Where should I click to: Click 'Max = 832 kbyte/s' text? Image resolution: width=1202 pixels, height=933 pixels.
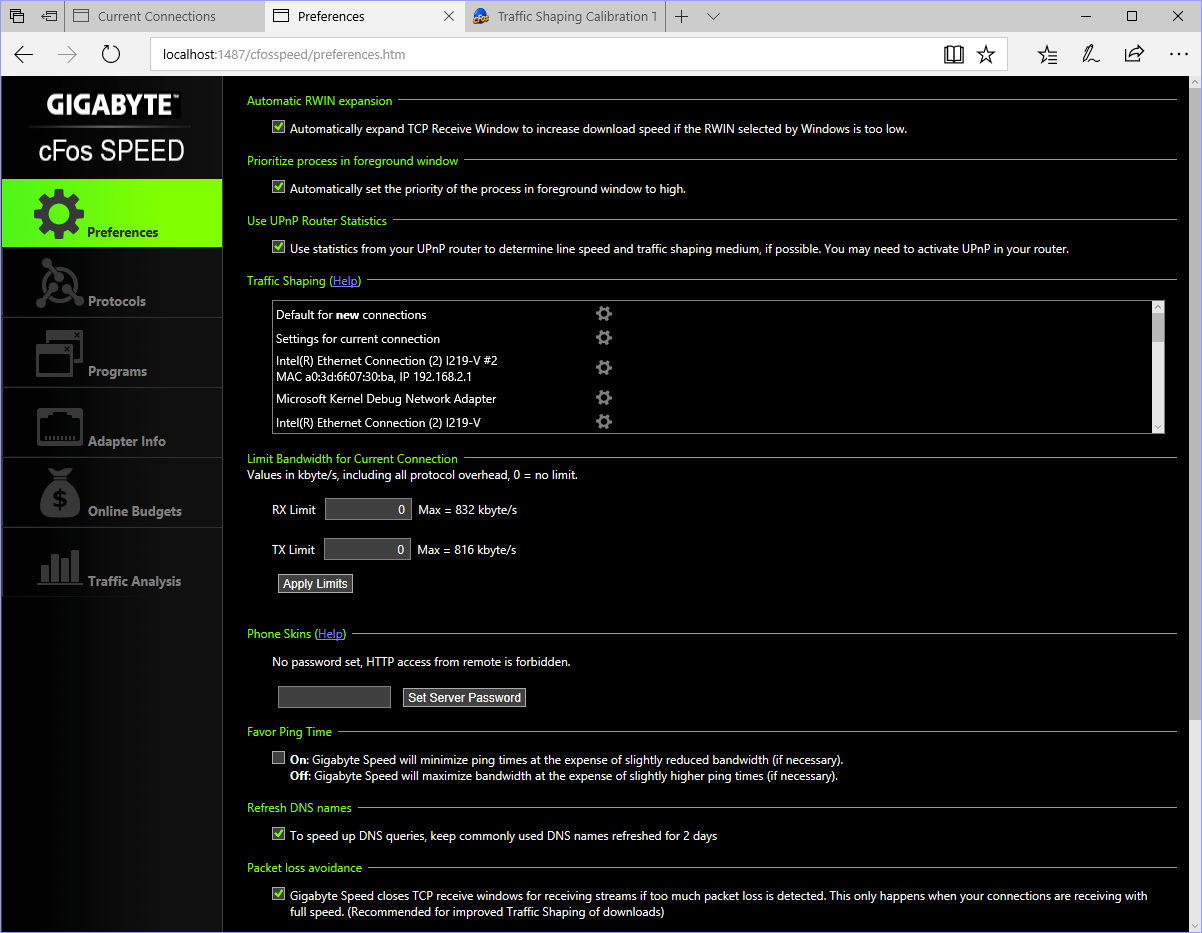tap(467, 510)
